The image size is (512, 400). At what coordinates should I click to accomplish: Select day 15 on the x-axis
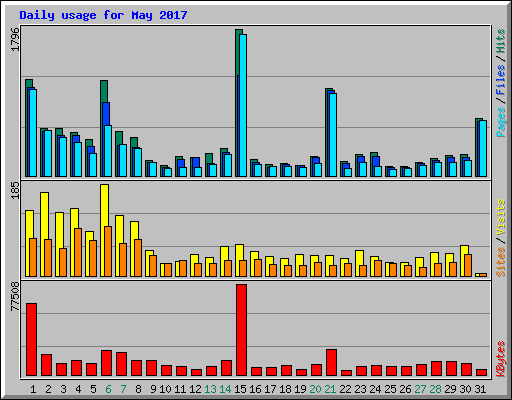(240, 389)
